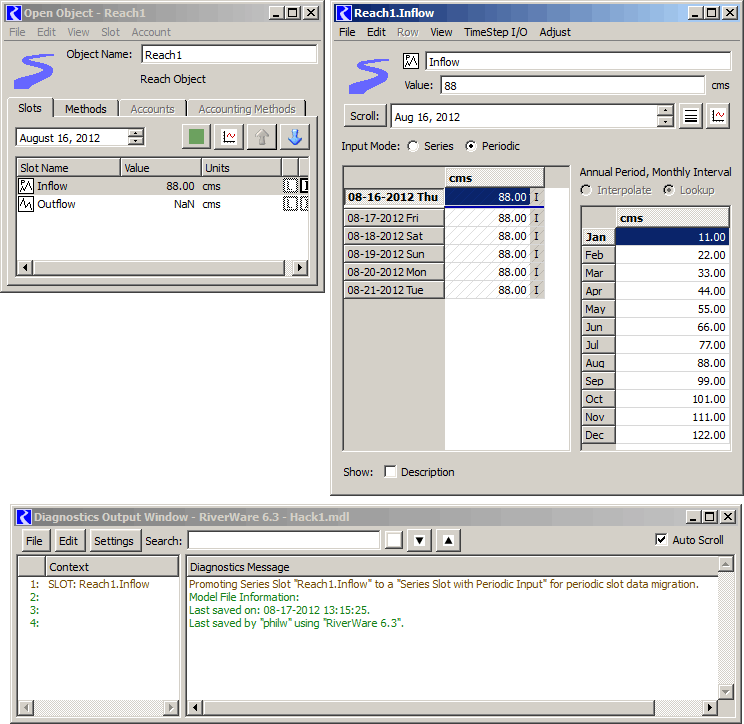Image resolution: width=744 pixels, height=724 pixels.
Task: Click right arrow of Diagnostics message horizontal scrollbar
Action: coord(709,707)
